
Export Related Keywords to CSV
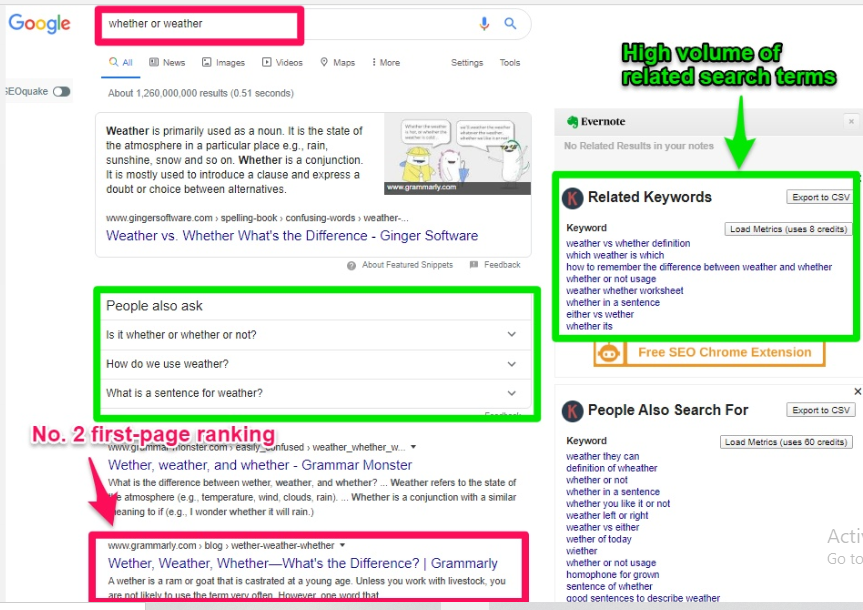click(x=821, y=197)
